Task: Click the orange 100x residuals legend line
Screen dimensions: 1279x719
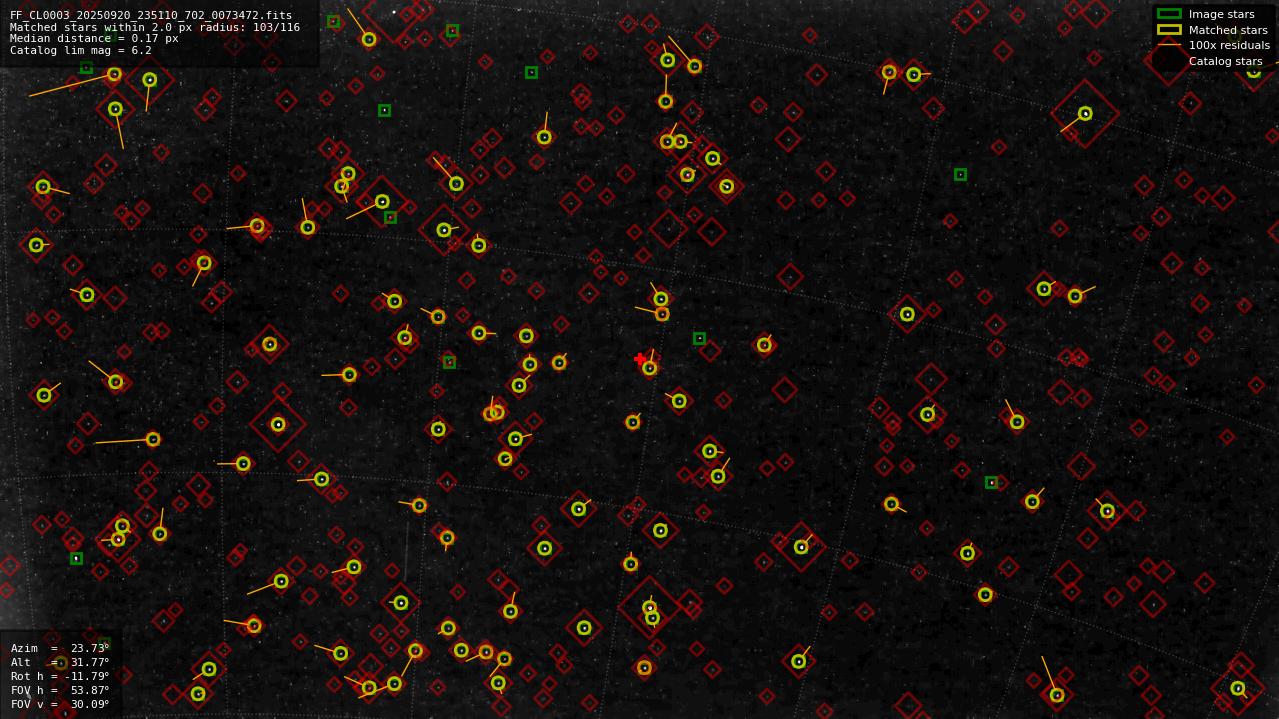Action: (1169, 45)
